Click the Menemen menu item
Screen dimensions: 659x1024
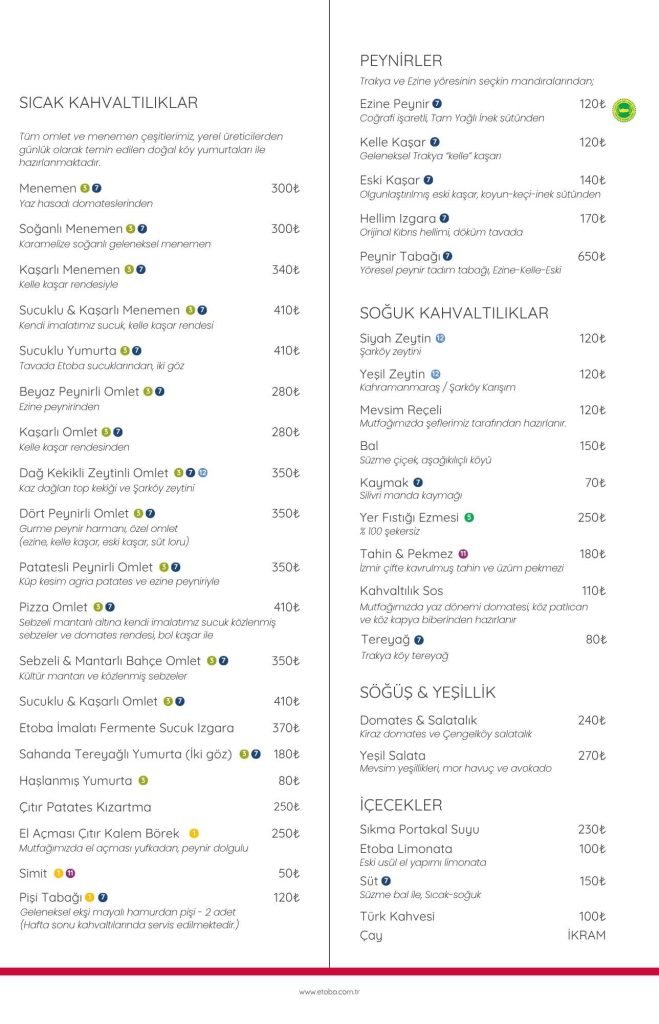pyautogui.click(x=48, y=188)
